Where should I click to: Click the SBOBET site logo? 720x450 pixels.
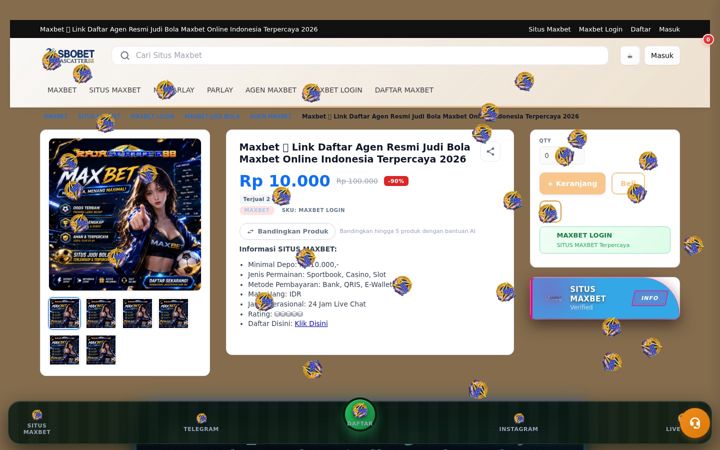[69, 56]
